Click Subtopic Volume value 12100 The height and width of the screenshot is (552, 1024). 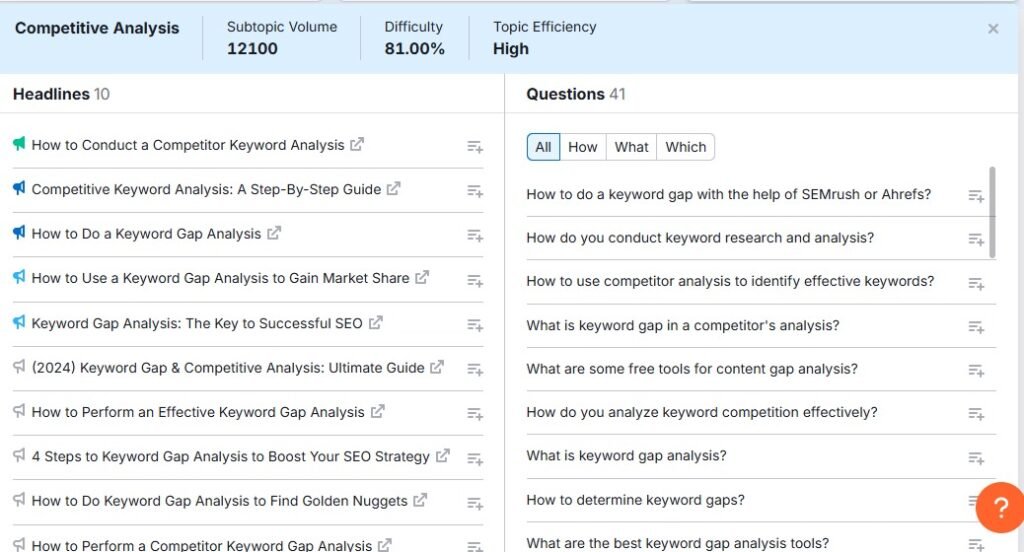(252, 49)
